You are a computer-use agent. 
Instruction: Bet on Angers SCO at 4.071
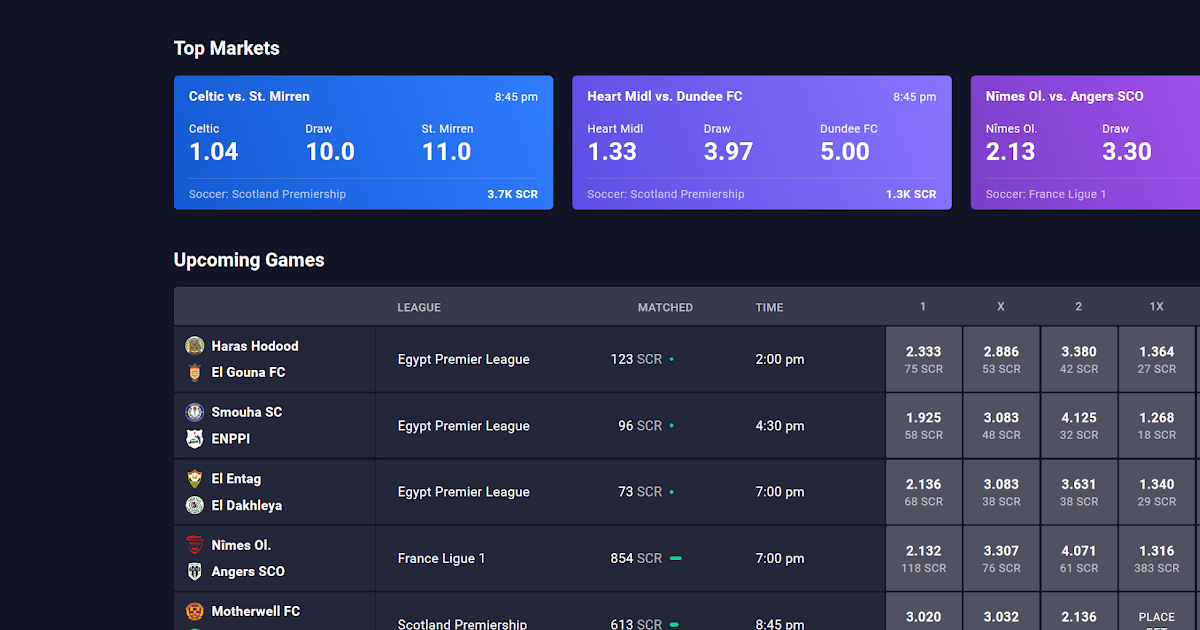(1079, 558)
